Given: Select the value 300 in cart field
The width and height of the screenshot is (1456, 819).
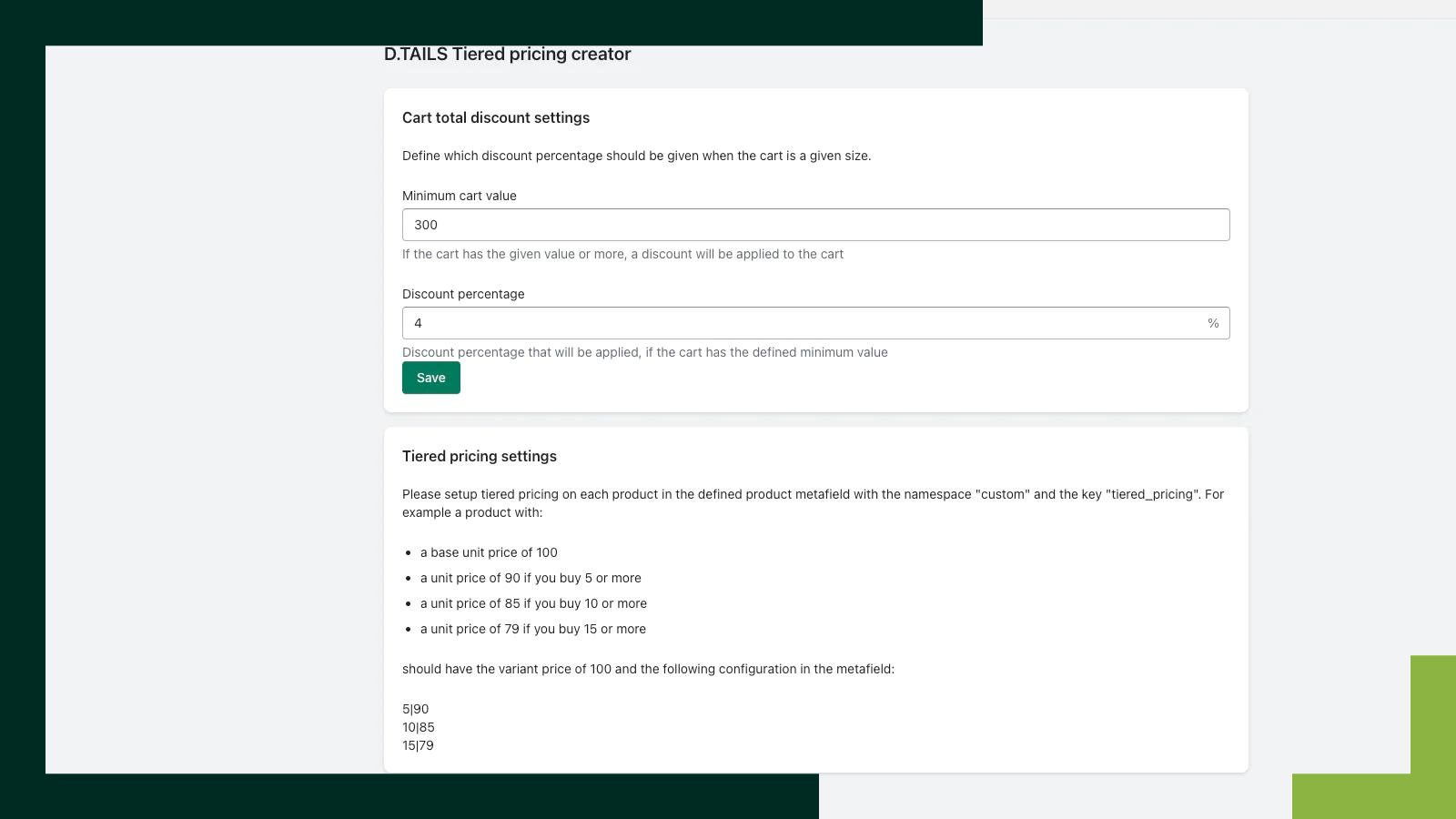Looking at the screenshot, I should tap(426, 224).
